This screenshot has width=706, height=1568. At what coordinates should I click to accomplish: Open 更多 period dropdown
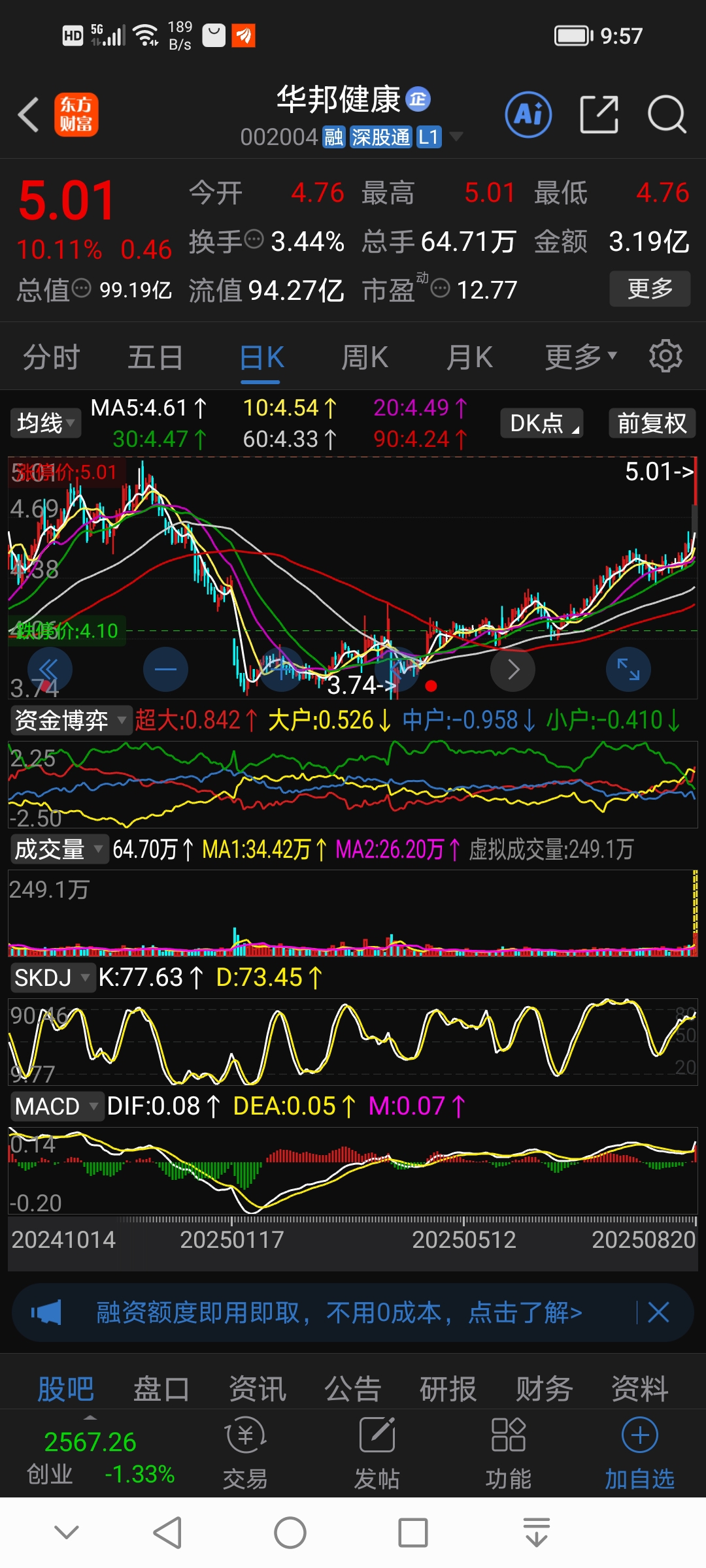581,357
